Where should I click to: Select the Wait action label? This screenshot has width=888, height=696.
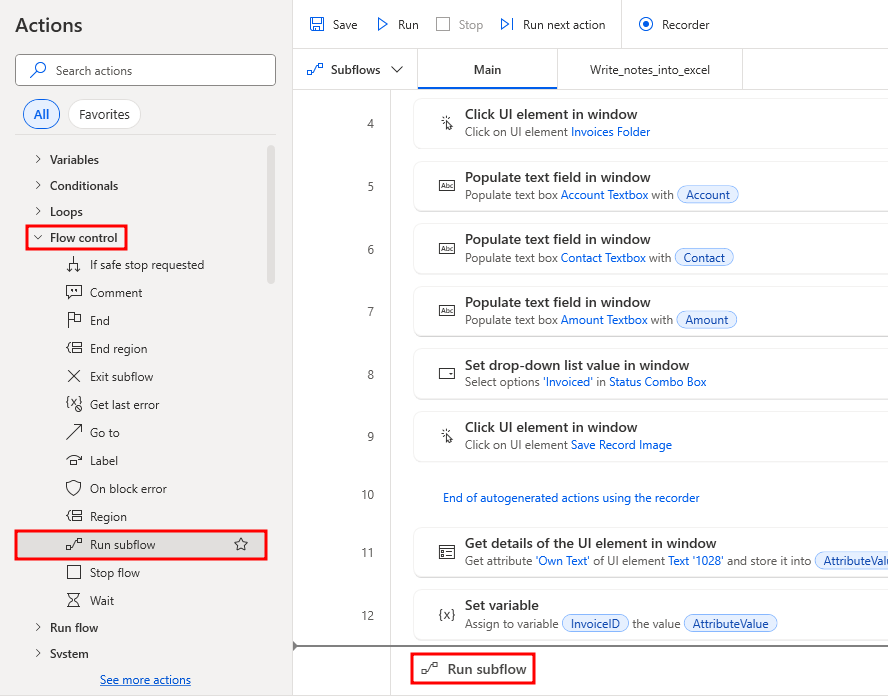(x=102, y=600)
